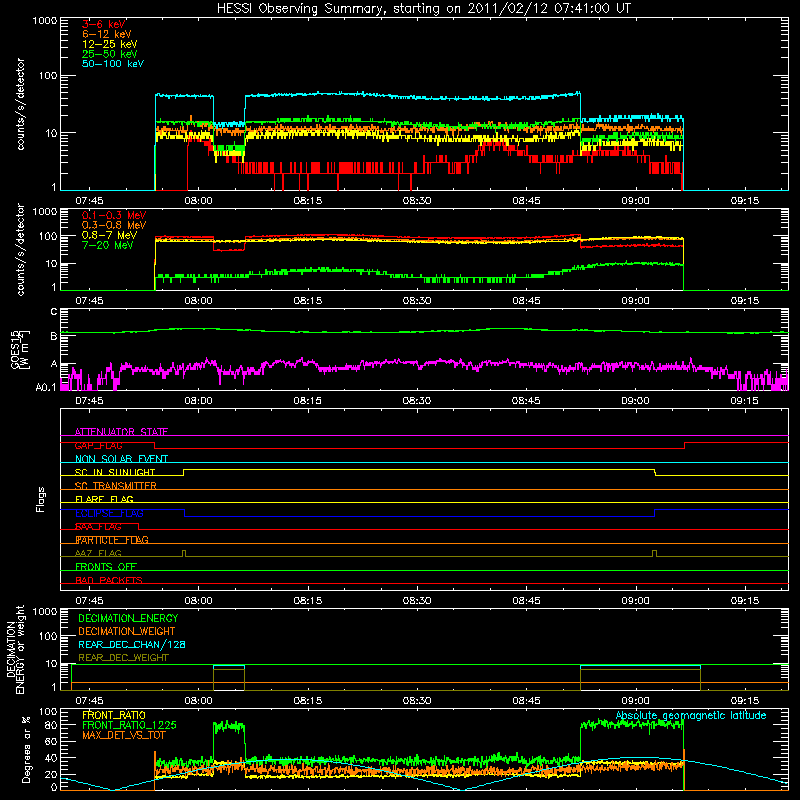Pick the 0.8-7 MeV legend label

tap(109, 235)
